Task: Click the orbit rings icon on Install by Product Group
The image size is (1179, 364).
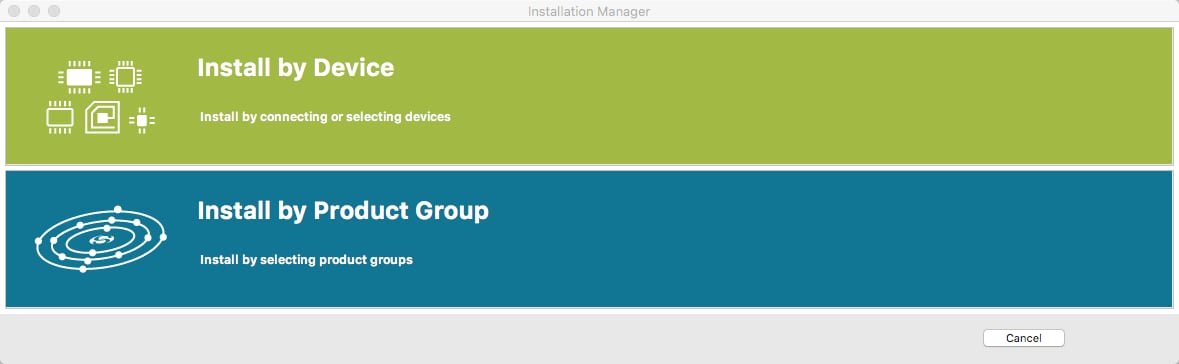Action: pos(101,239)
